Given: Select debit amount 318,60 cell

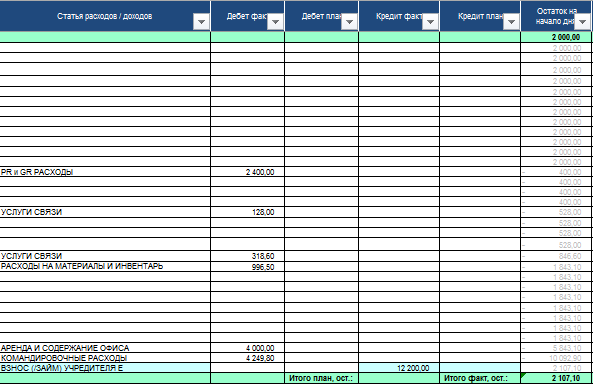Looking at the screenshot, I should click(247, 256).
